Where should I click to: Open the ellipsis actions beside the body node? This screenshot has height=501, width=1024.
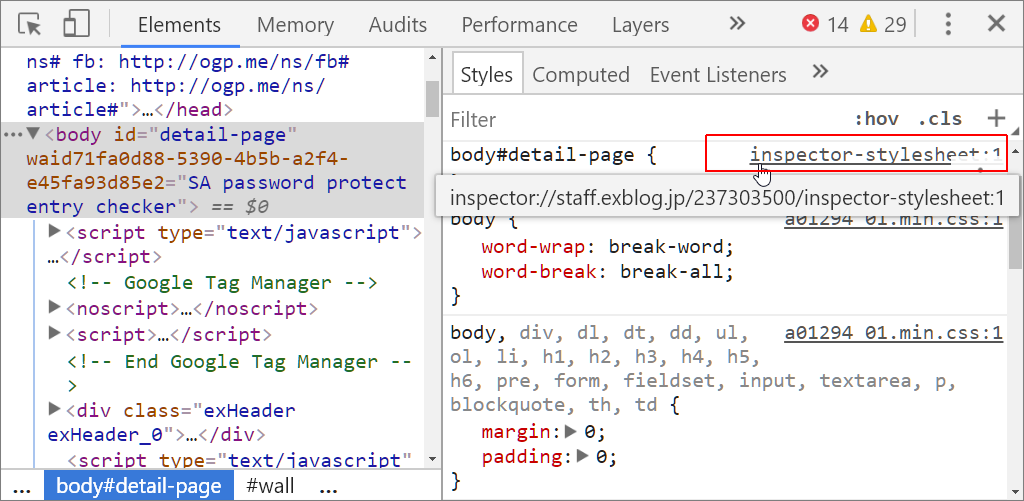[x=12, y=135]
